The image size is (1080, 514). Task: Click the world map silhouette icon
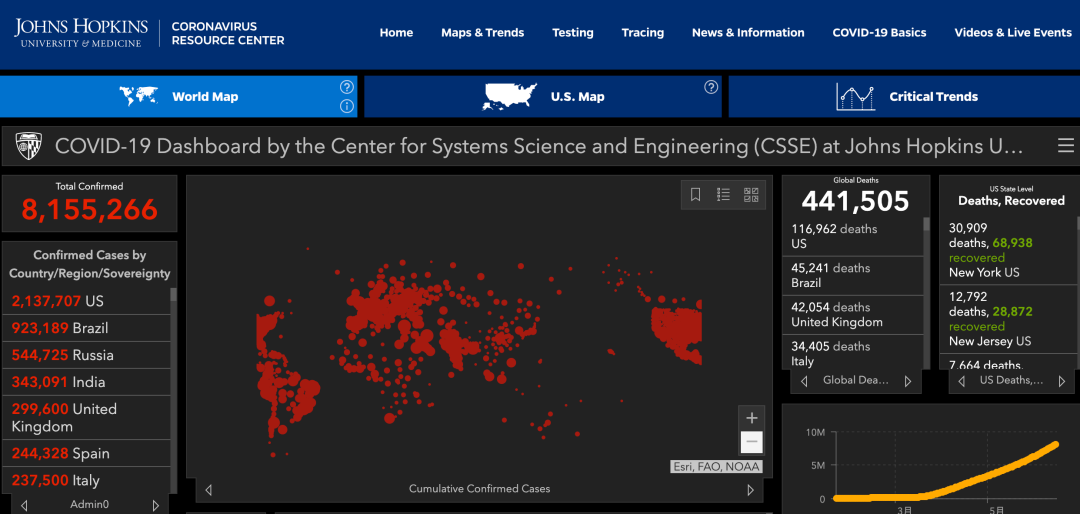pos(138,96)
